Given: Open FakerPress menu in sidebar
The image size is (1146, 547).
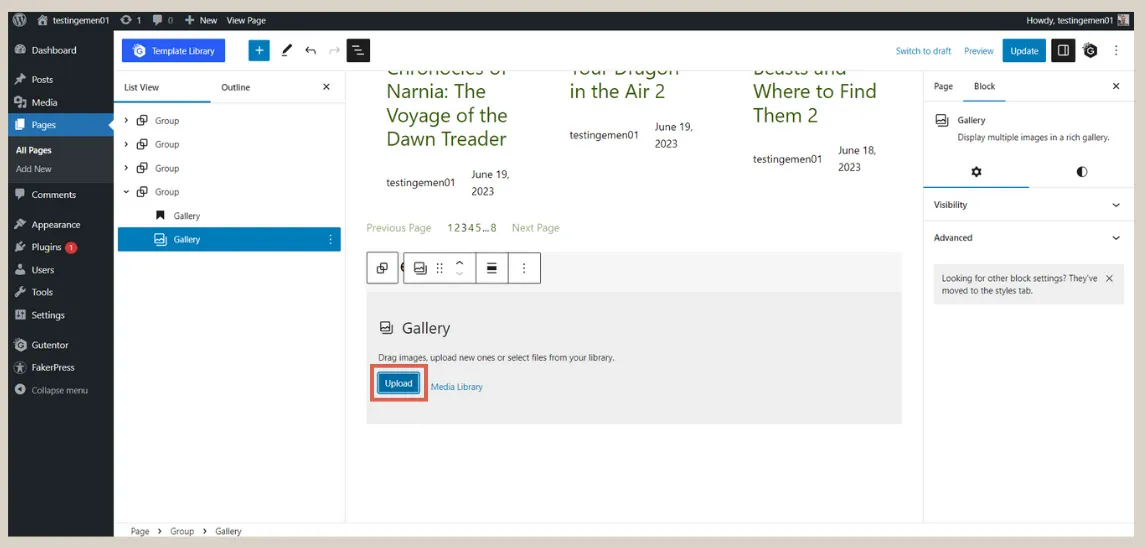Looking at the screenshot, I should pos(61,367).
